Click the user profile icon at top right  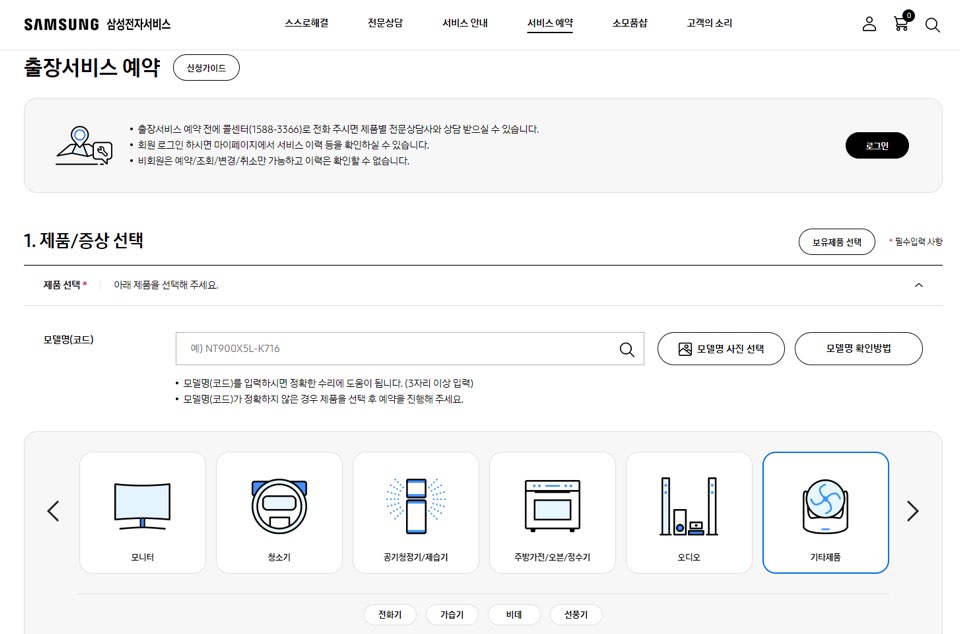[x=869, y=24]
